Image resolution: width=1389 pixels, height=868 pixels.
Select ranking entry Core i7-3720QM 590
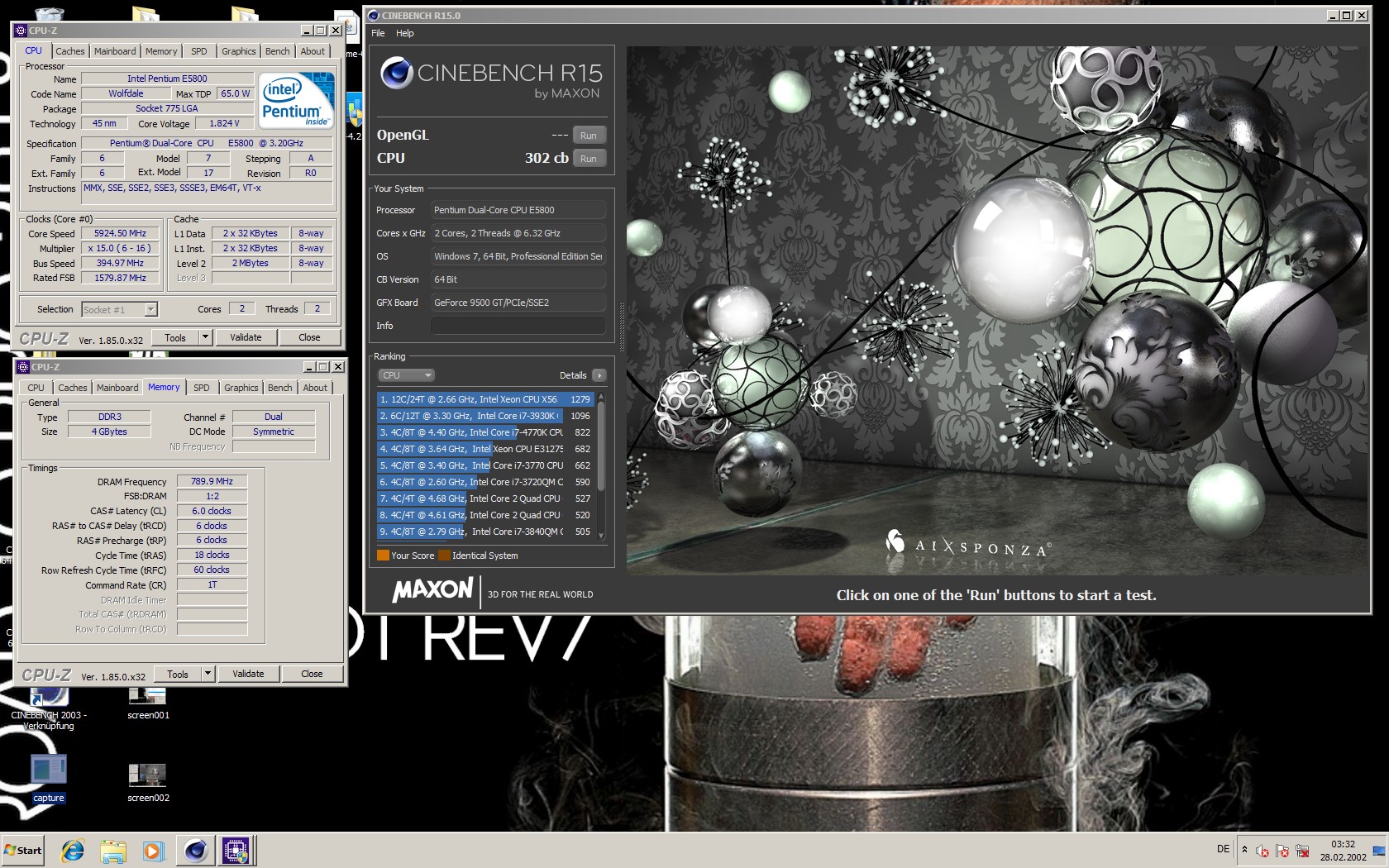click(486, 482)
